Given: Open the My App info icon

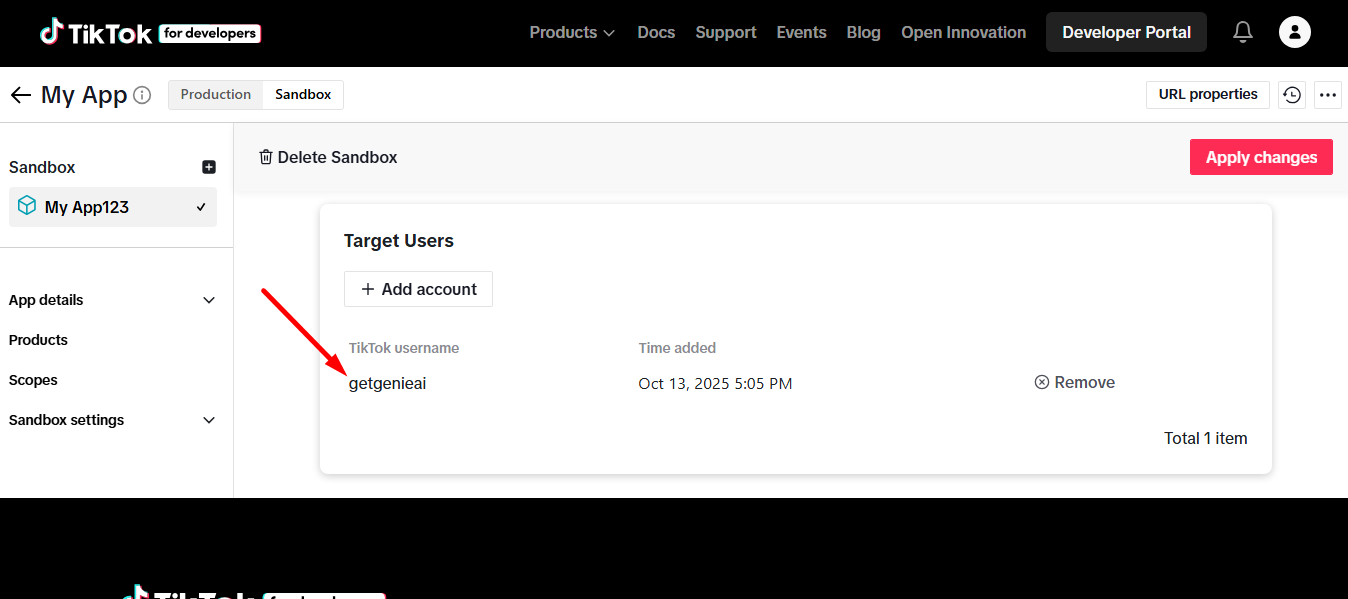Looking at the screenshot, I should tap(142, 96).
